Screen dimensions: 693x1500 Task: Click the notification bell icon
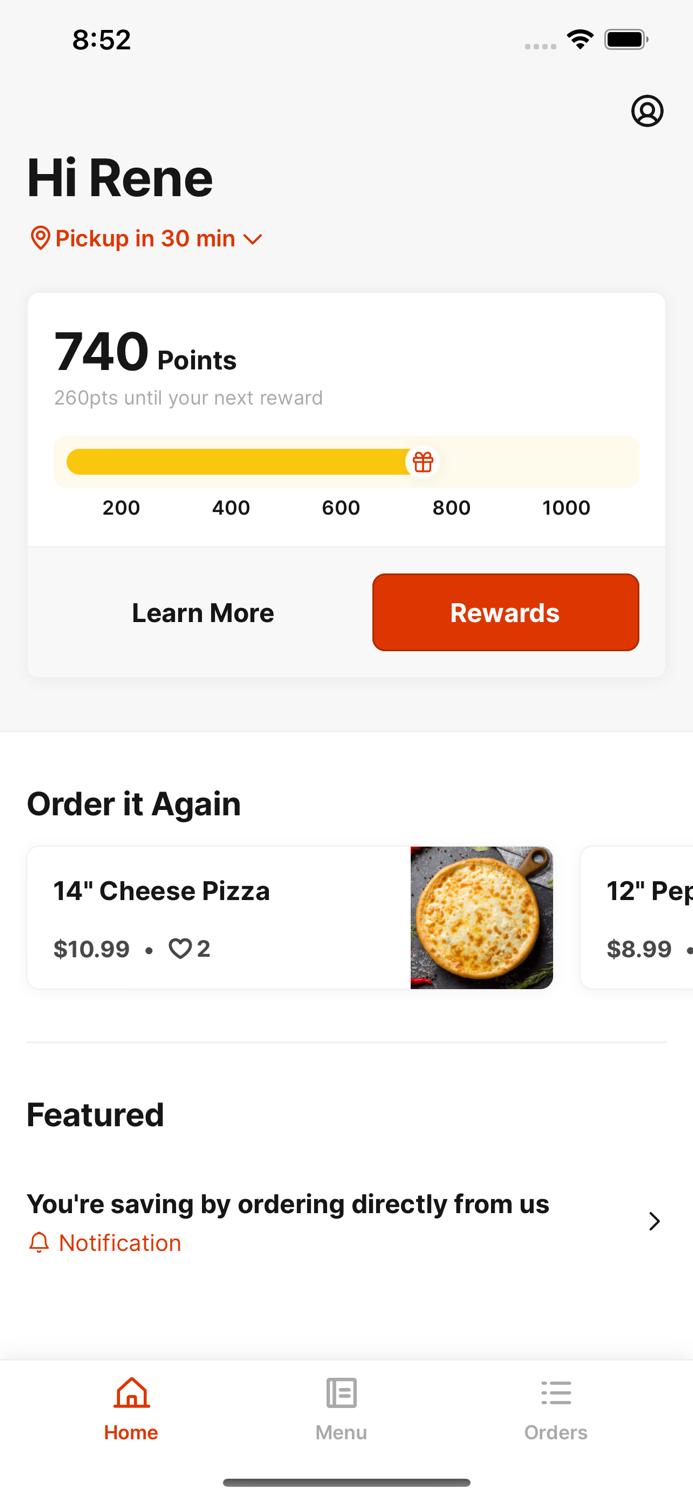point(40,1242)
